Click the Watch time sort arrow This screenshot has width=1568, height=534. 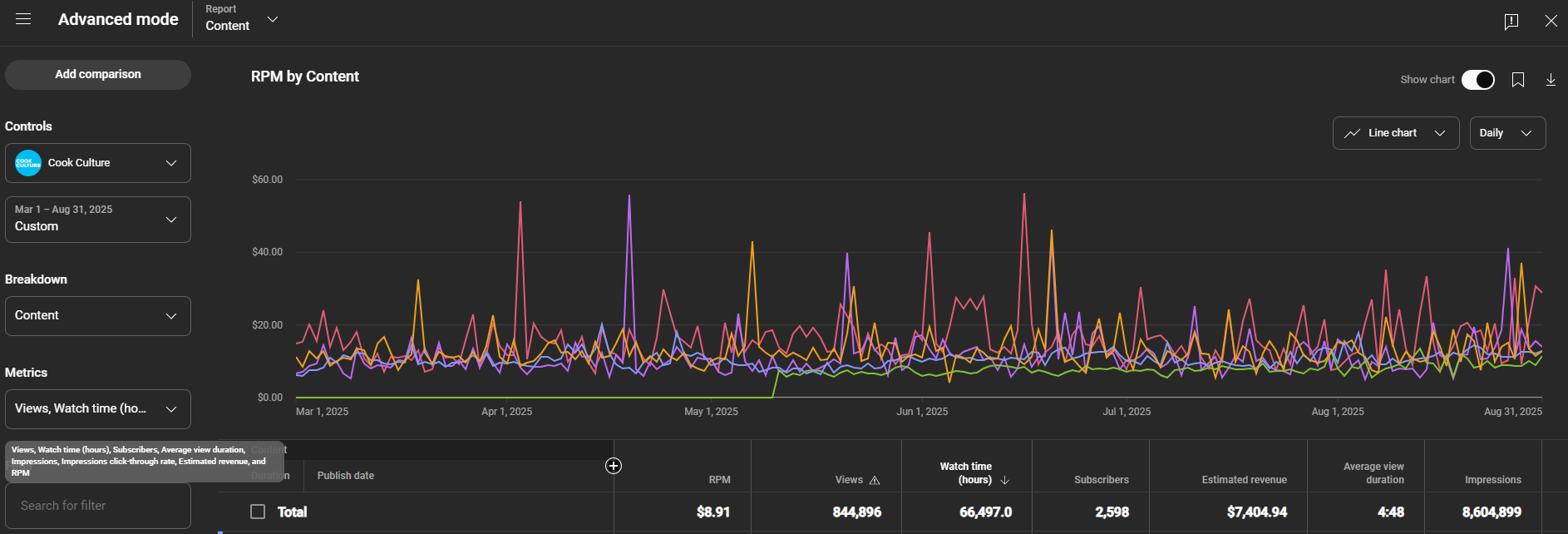1005,480
